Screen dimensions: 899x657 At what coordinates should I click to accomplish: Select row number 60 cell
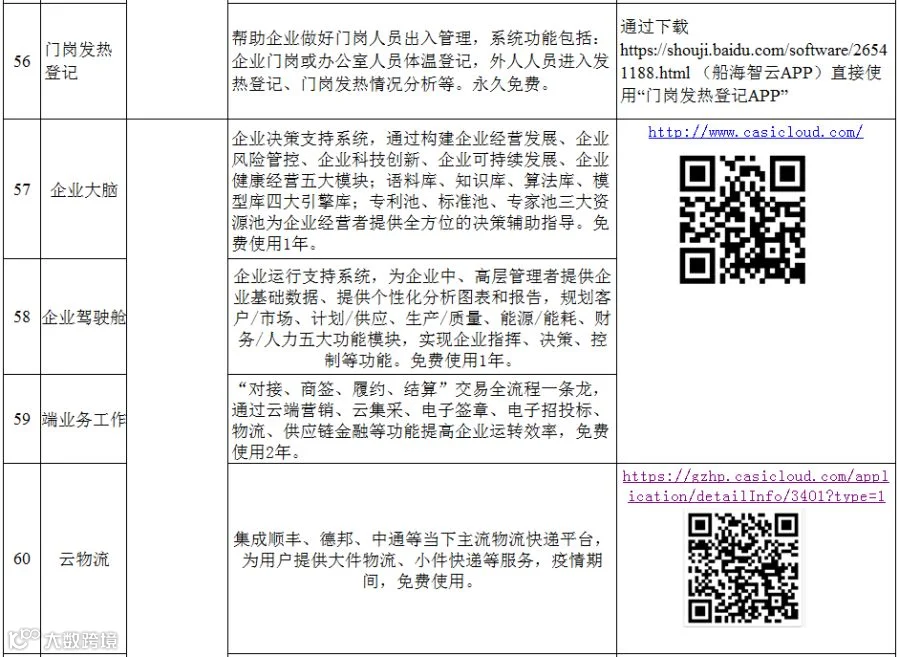point(22,558)
